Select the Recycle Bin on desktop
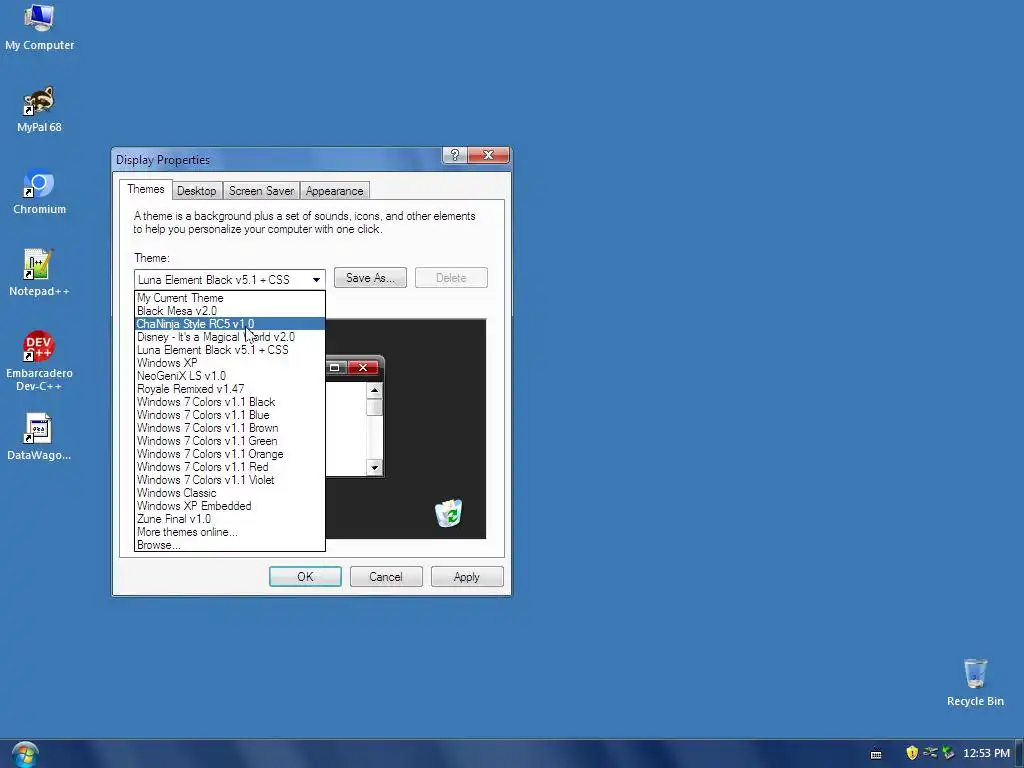 point(975,682)
